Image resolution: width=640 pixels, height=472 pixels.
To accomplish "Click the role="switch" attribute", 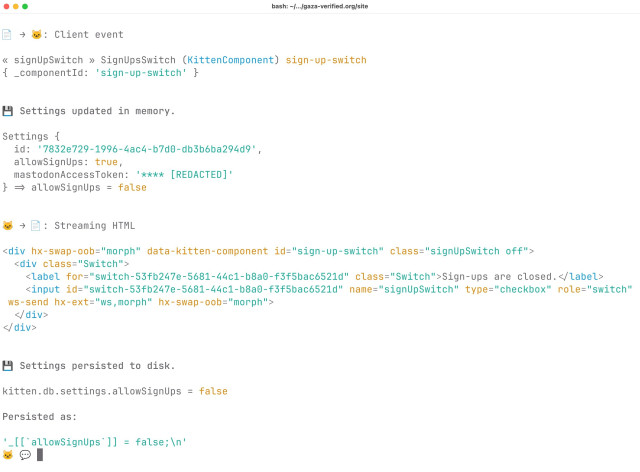I will [595, 289].
